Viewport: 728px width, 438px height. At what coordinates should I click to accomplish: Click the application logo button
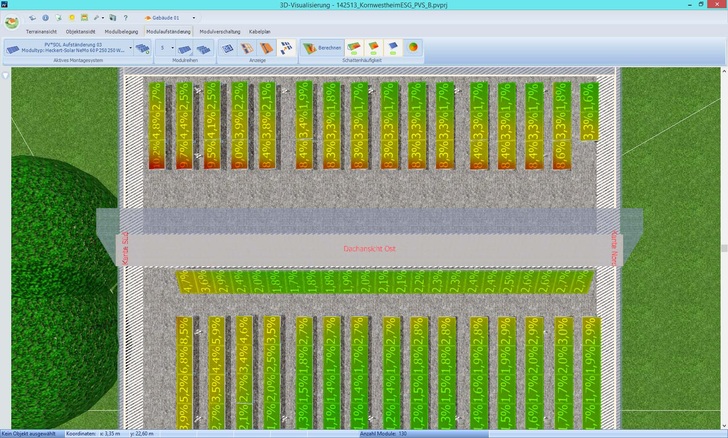(x=12, y=20)
